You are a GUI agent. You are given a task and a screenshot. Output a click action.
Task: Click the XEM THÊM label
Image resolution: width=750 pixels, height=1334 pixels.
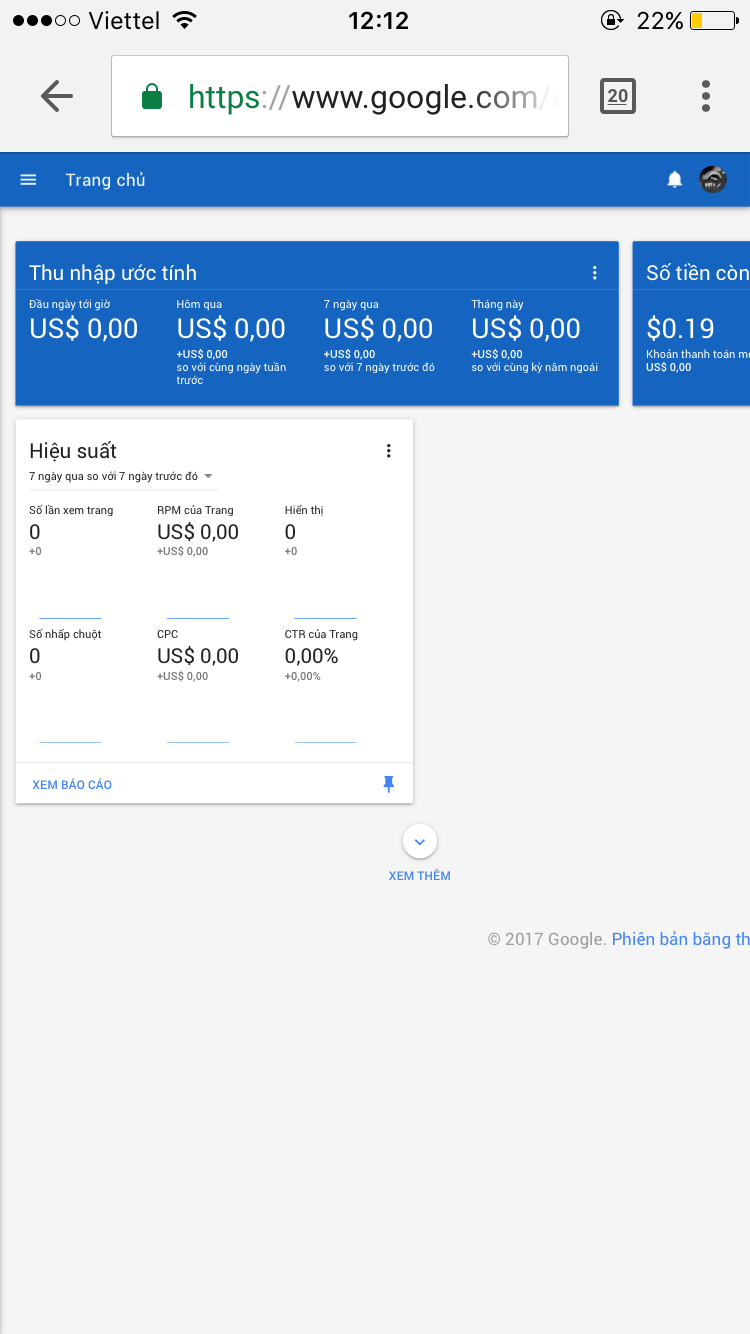coord(420,876)
